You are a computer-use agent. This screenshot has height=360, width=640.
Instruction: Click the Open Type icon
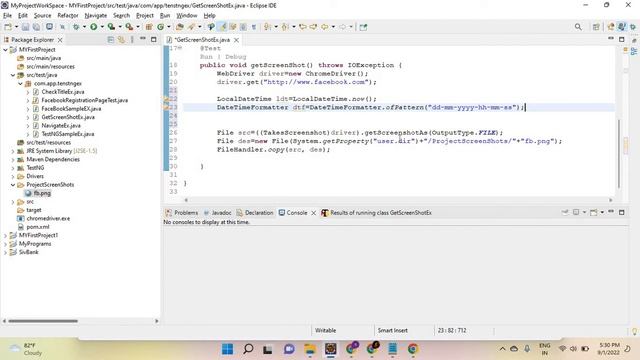click(180, 27)
